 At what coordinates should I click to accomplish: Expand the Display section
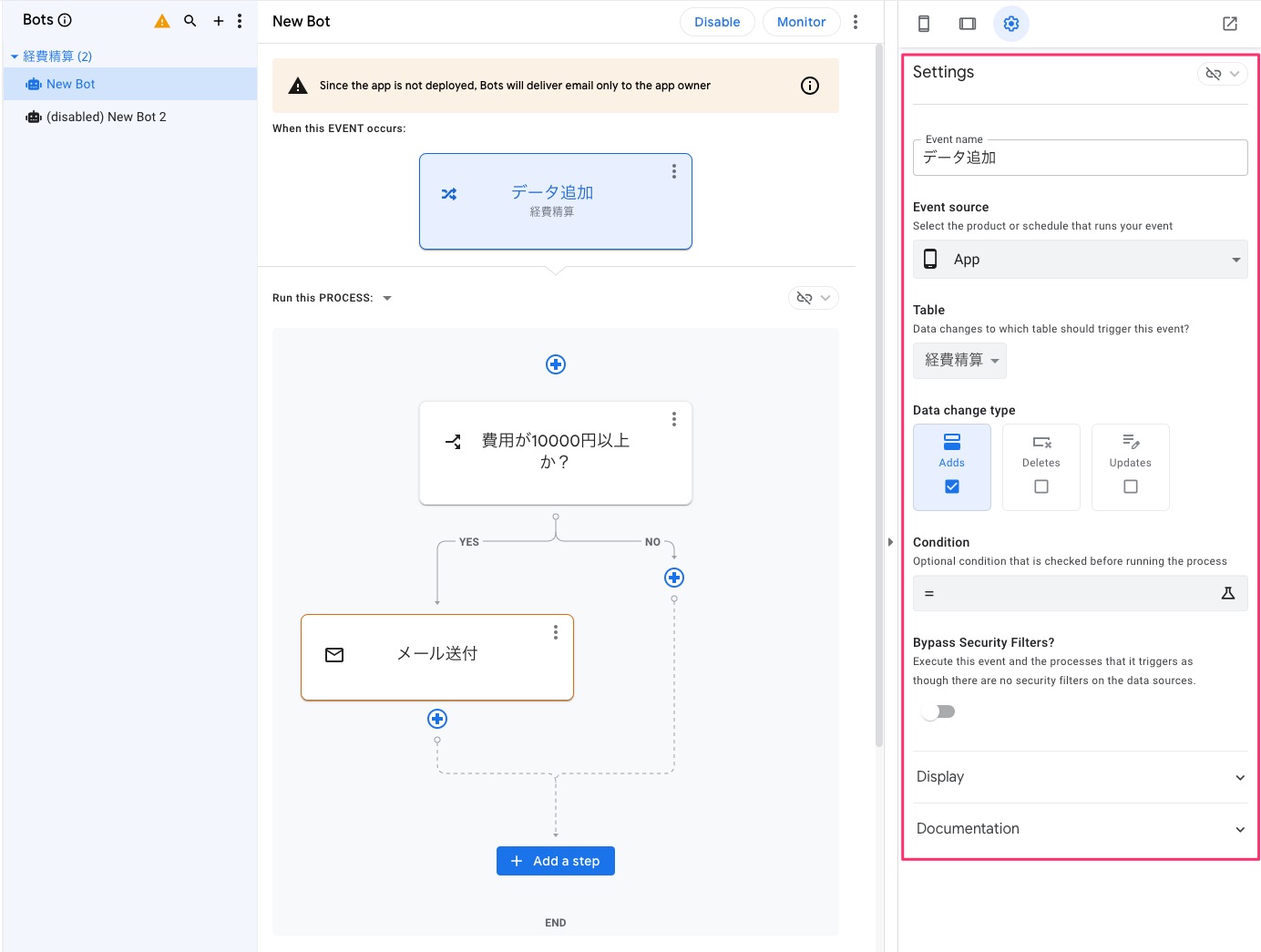[1080, 777]
